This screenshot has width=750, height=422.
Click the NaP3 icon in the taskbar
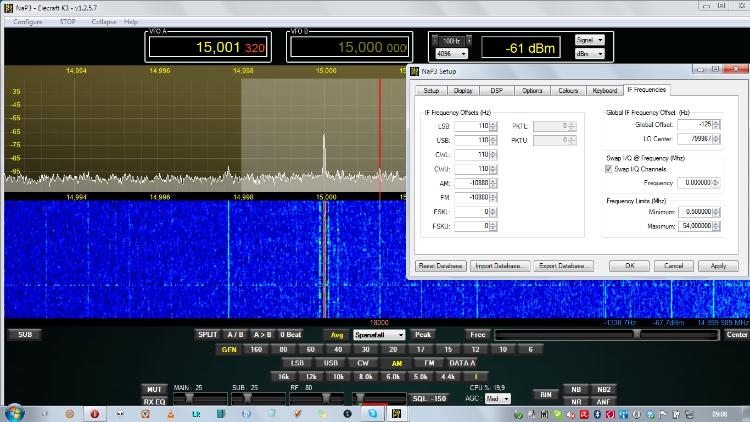[x=396, y=412]
